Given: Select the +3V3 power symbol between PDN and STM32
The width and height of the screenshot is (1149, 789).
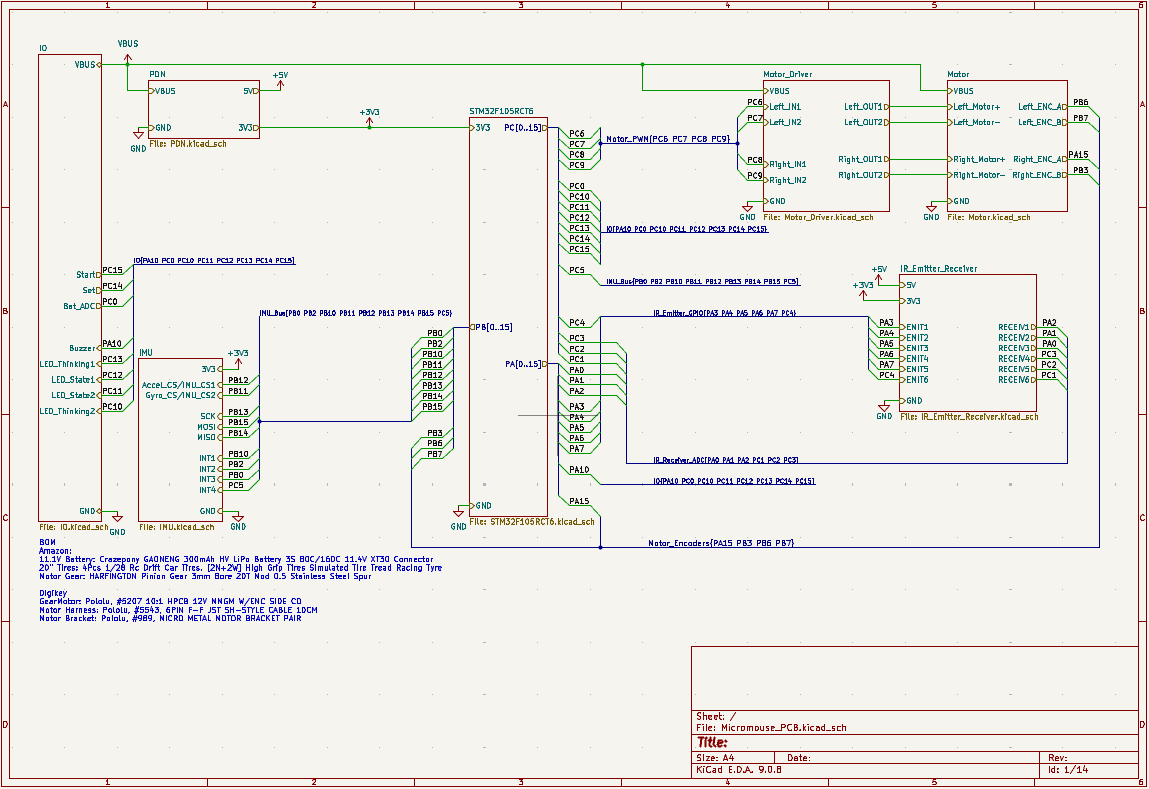Looking at the screenshot, I should click(x=369, y=117).
